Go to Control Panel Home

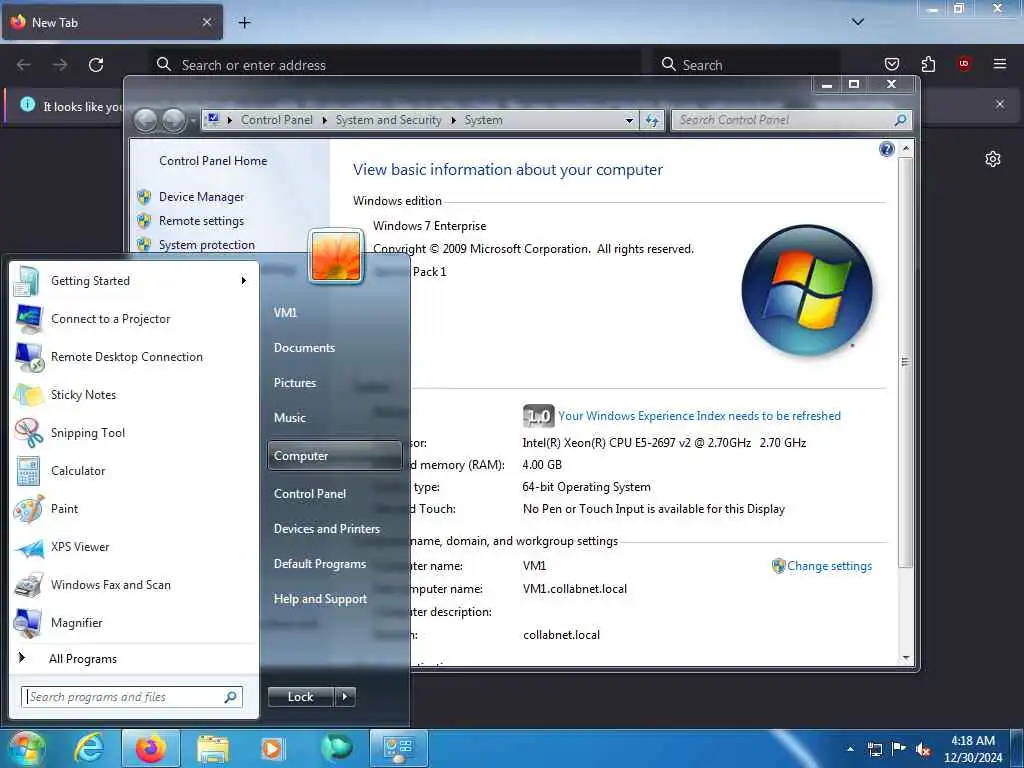click(213, 161)
